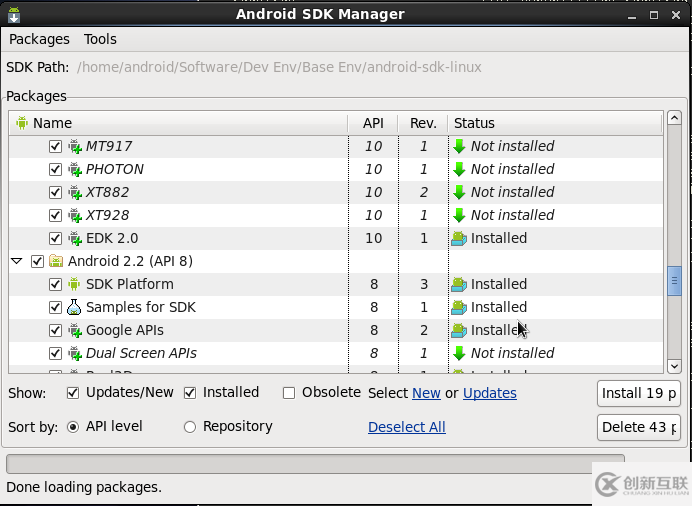Click the green download arrow for MT917
Image resolution: width=692 pixels, height=506 pixels.
pyautogui.click(x=459, y=146)
